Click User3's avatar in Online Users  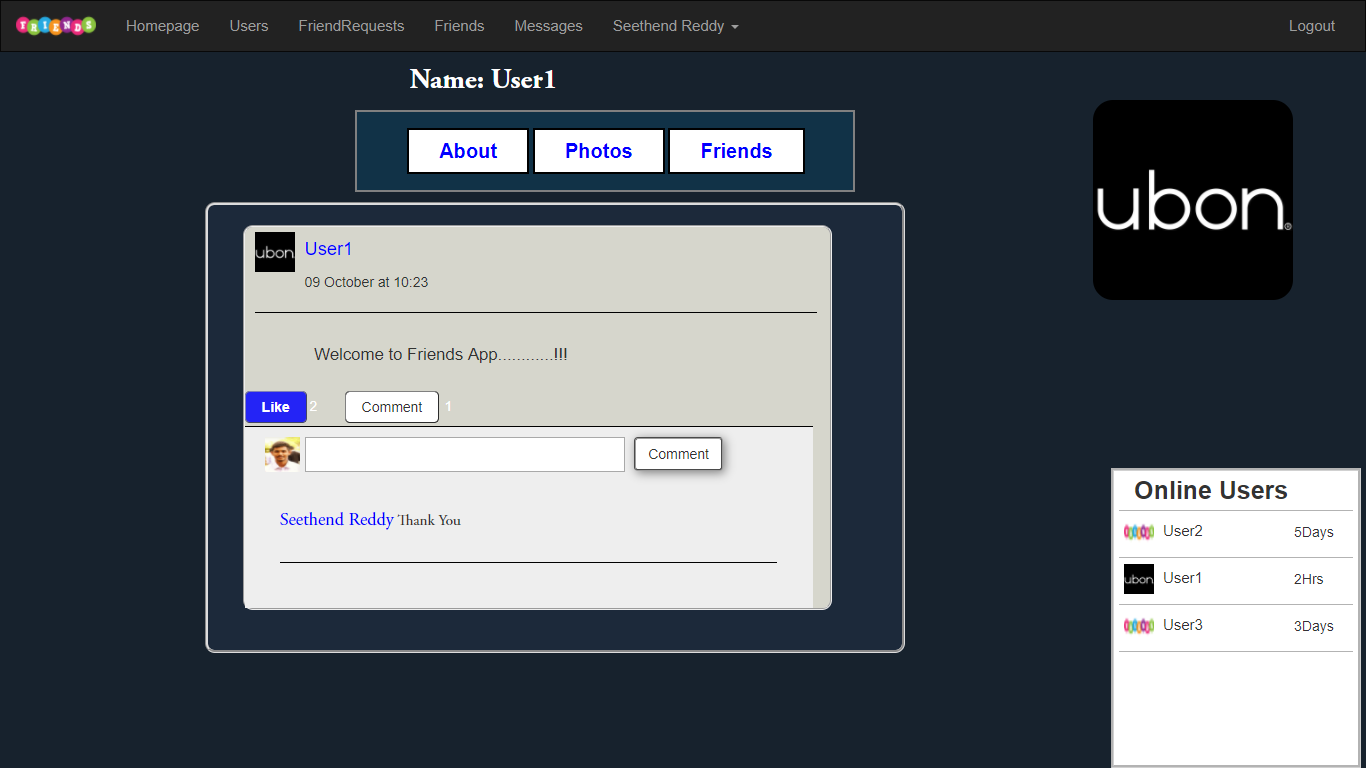pyautogui.click(x=1139, y=626)
